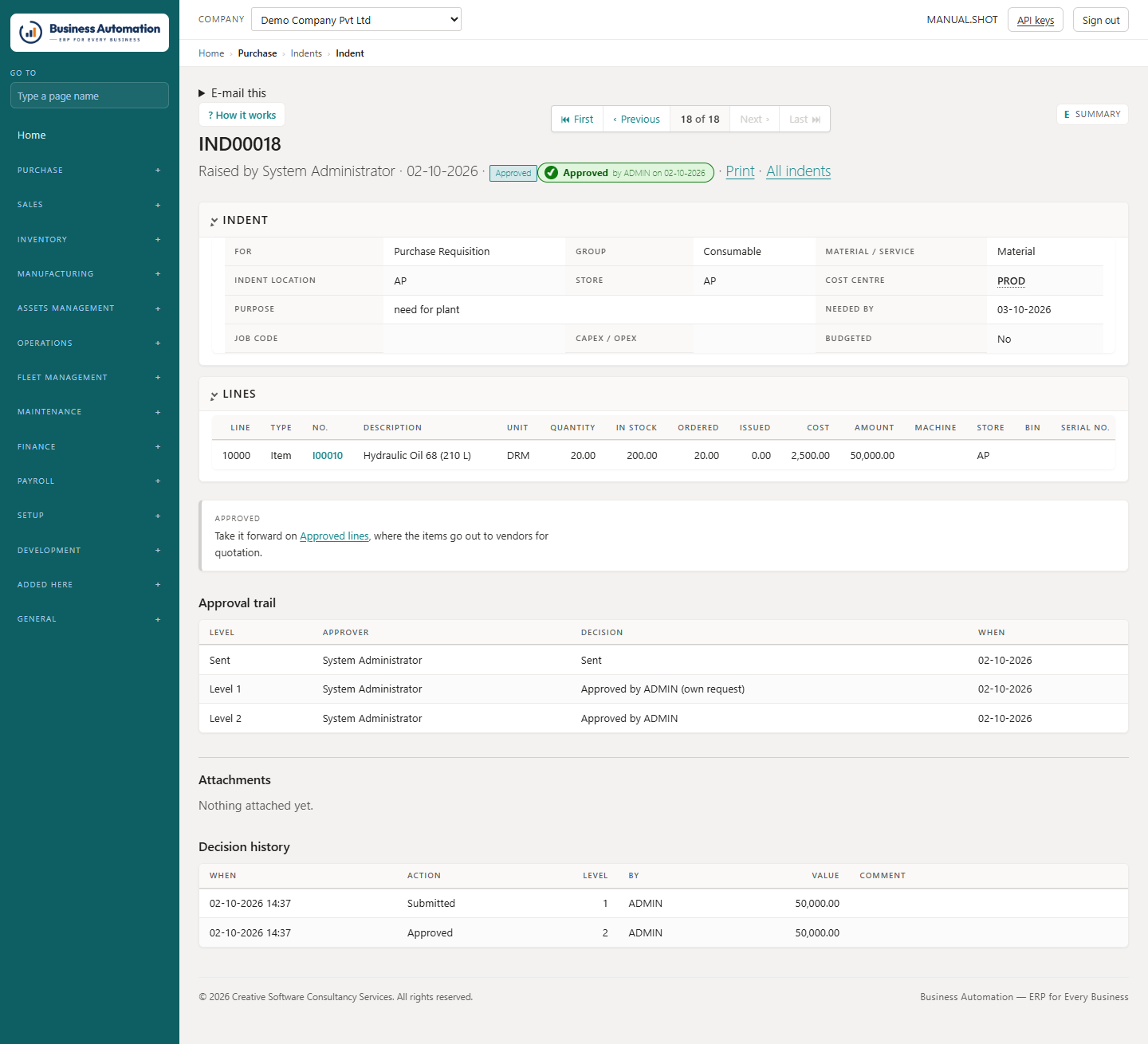Expand the Inventory sidebar menu

tap(89, 240)
